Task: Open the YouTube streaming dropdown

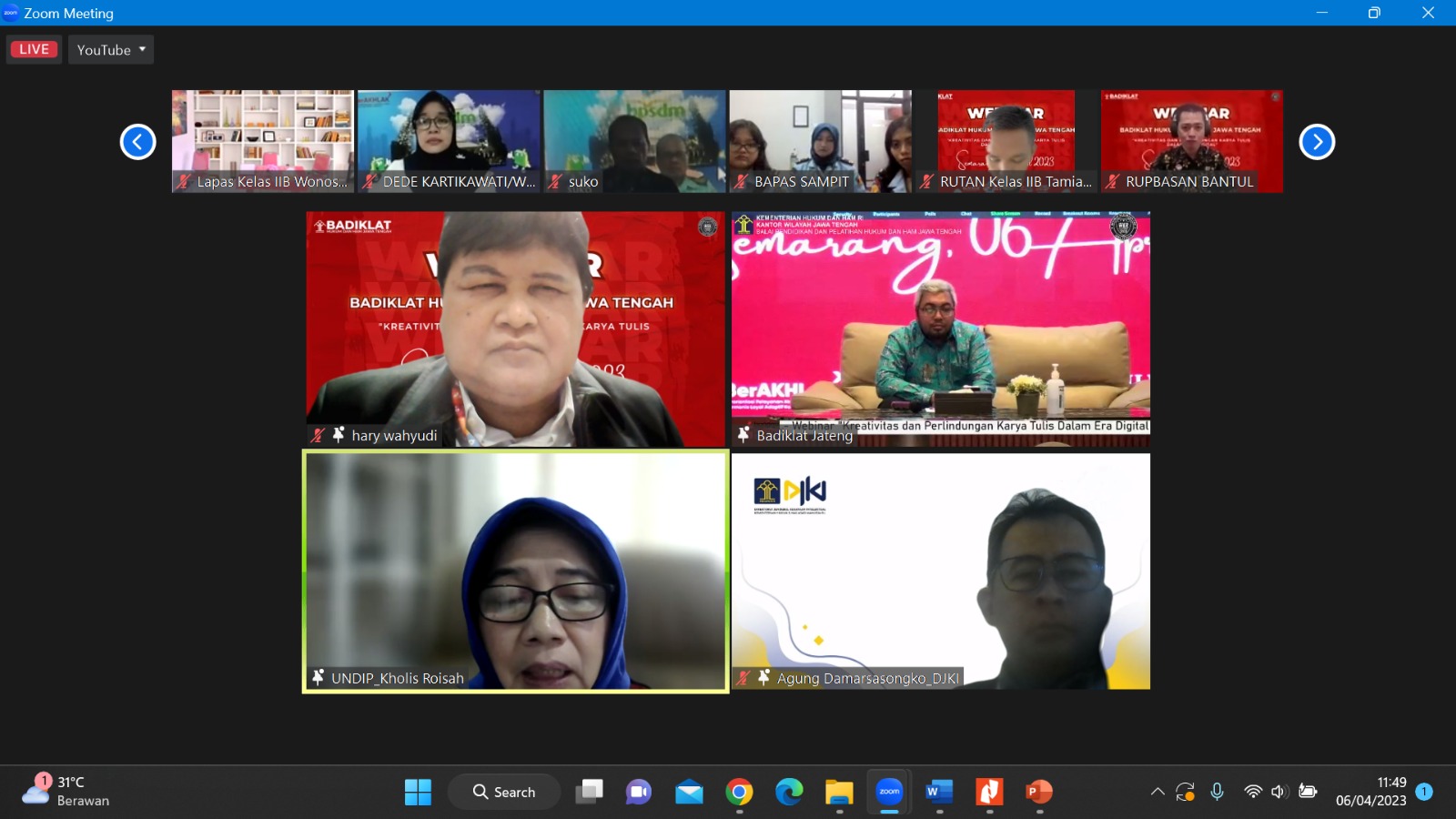Action: [x=111, y=49]
